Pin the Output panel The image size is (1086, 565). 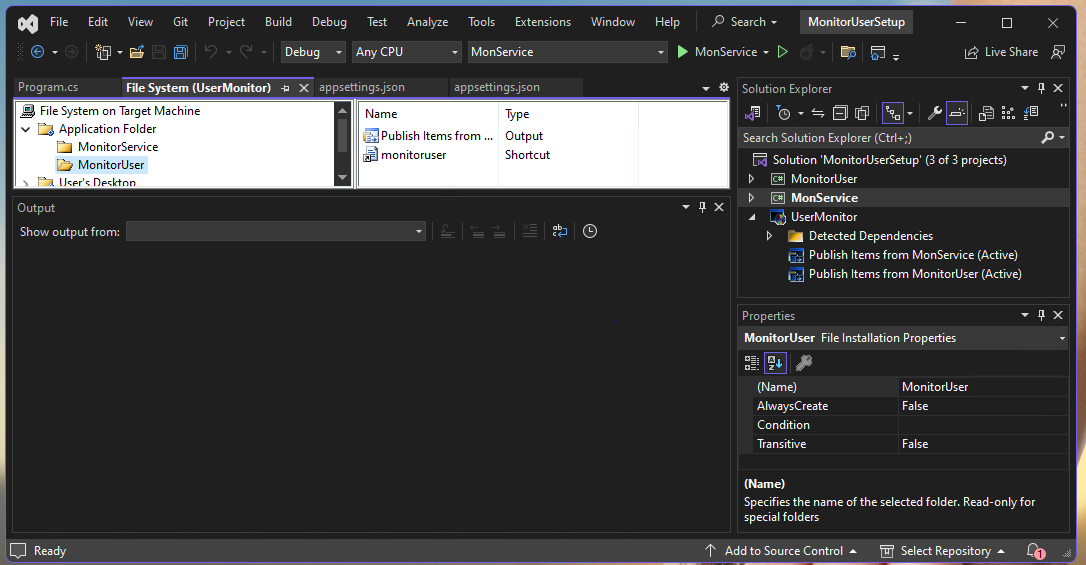click(702, 207)
